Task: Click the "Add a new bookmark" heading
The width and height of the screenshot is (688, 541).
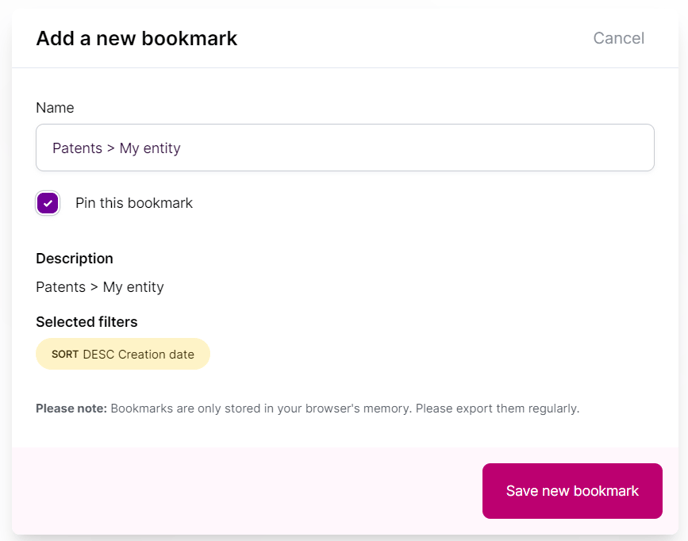Action: (137, 39)
